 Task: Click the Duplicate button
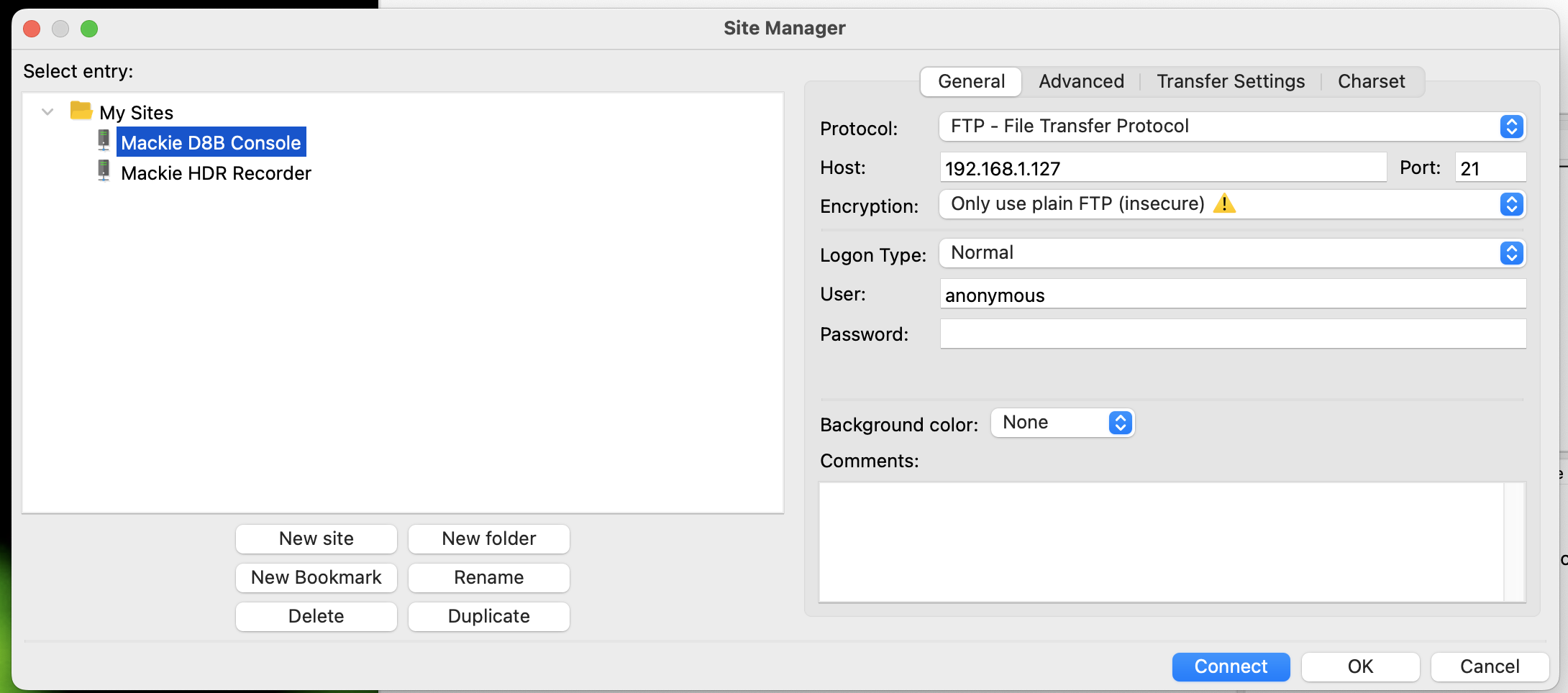(x=489, y=617)
